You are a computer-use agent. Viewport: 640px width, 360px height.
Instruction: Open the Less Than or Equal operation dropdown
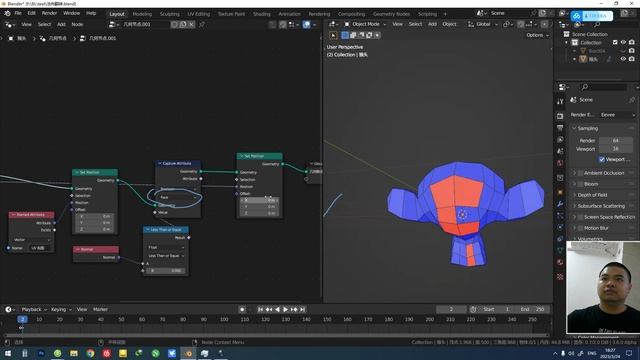(166, 256)
